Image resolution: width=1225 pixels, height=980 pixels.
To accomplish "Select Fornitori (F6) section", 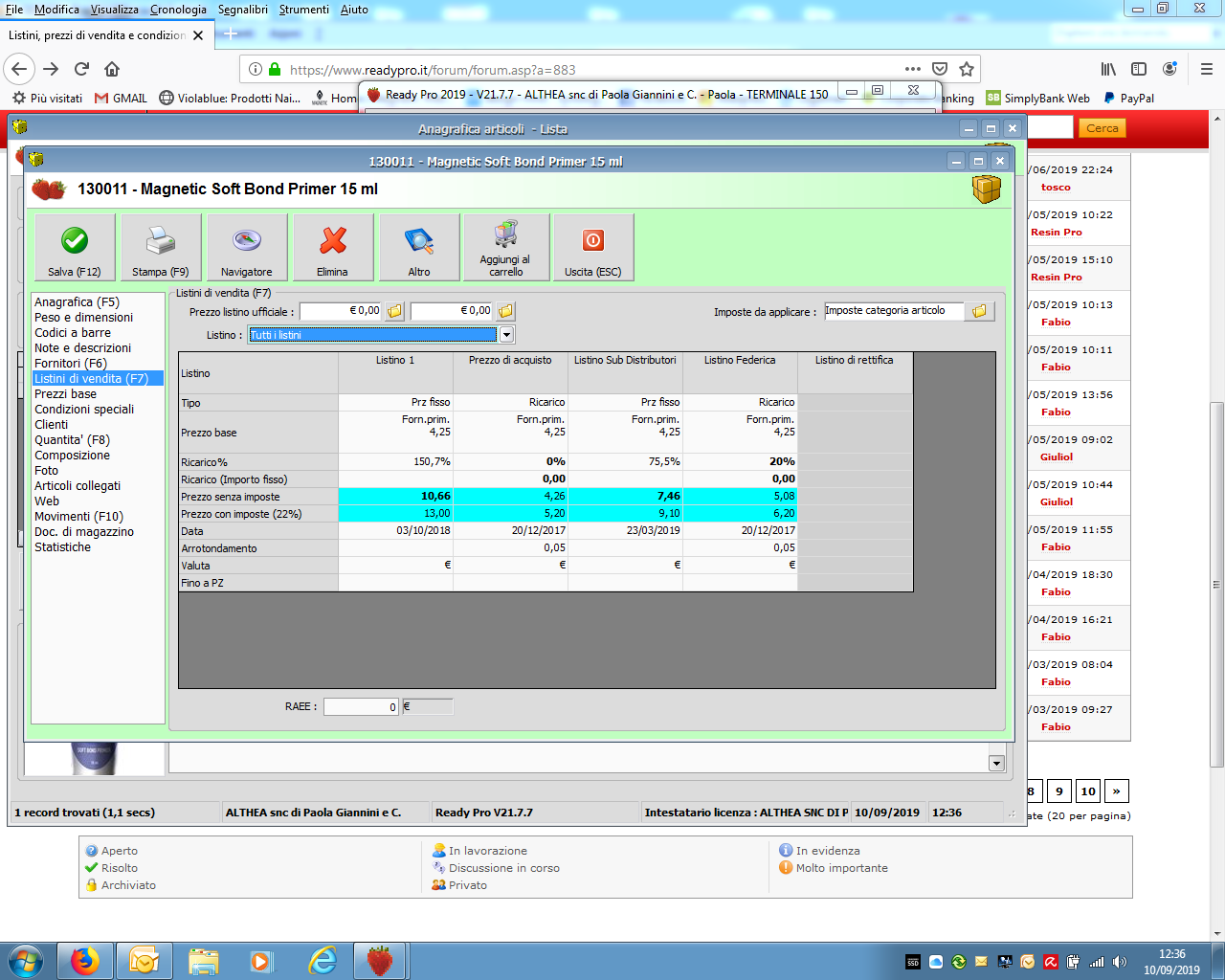I will (71, 363).
